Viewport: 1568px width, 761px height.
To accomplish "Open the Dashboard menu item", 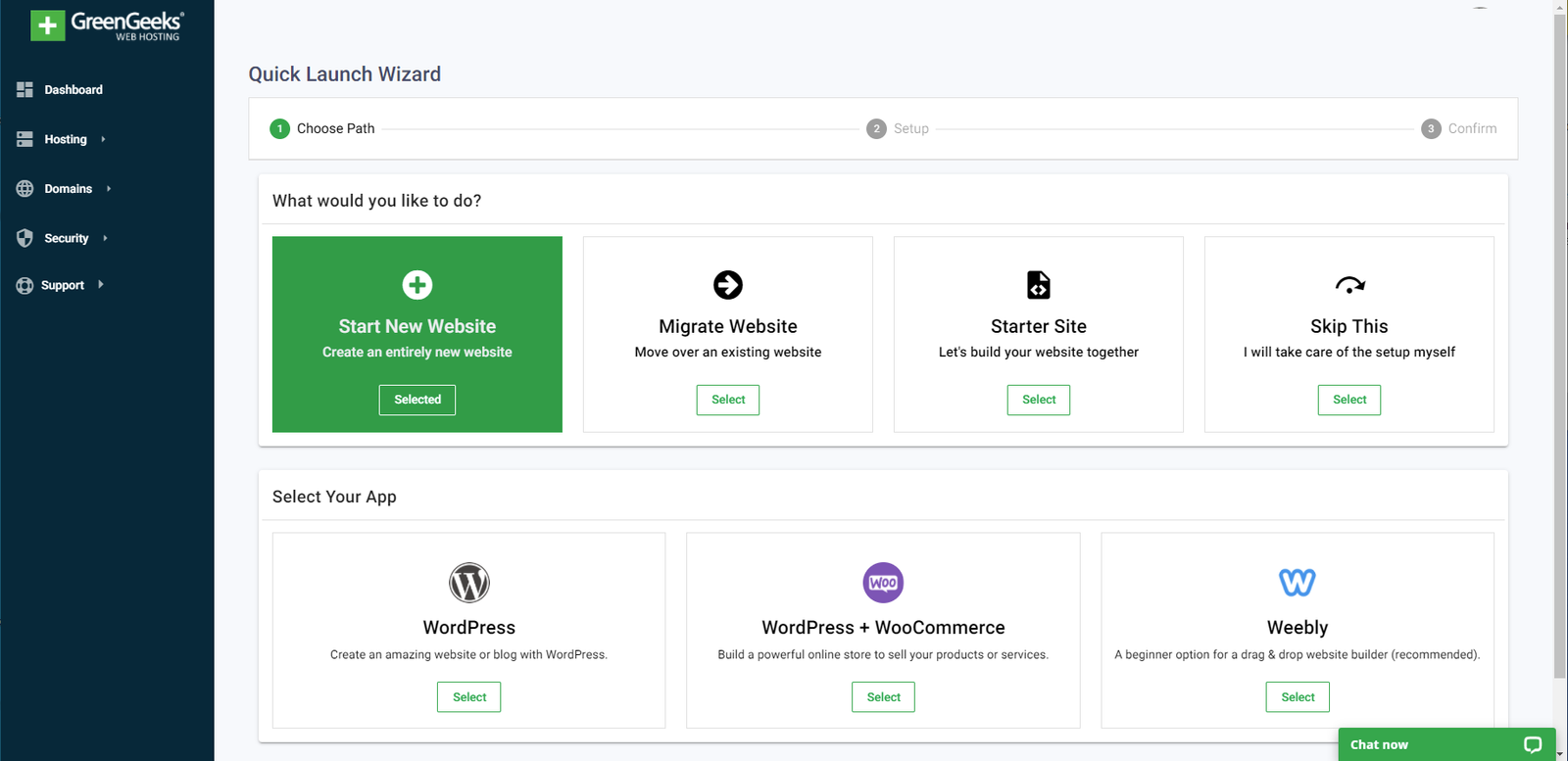I will pyautogui.click(x=73, y=89).
